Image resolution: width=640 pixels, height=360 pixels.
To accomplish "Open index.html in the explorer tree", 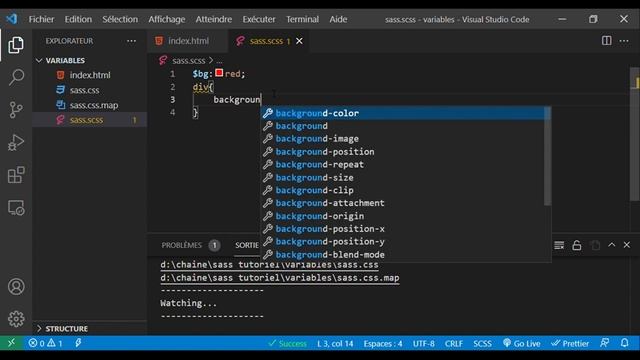I will [x=90, y=75].
